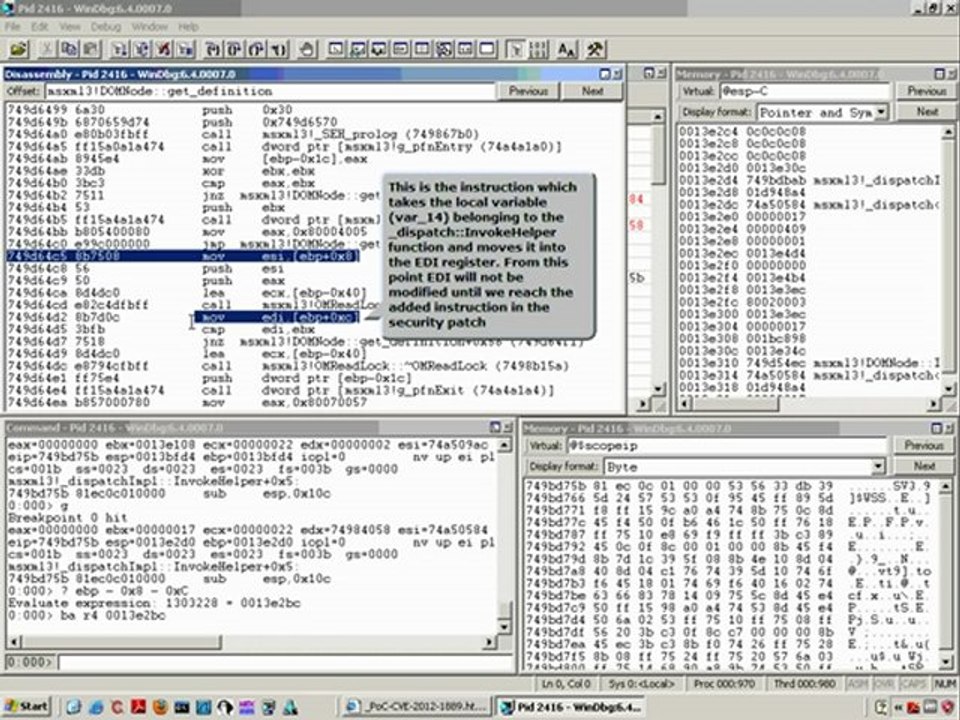The image size is (960, 720).
Task: Open the Watch window via toolbar icon
Action: (358, 50)
